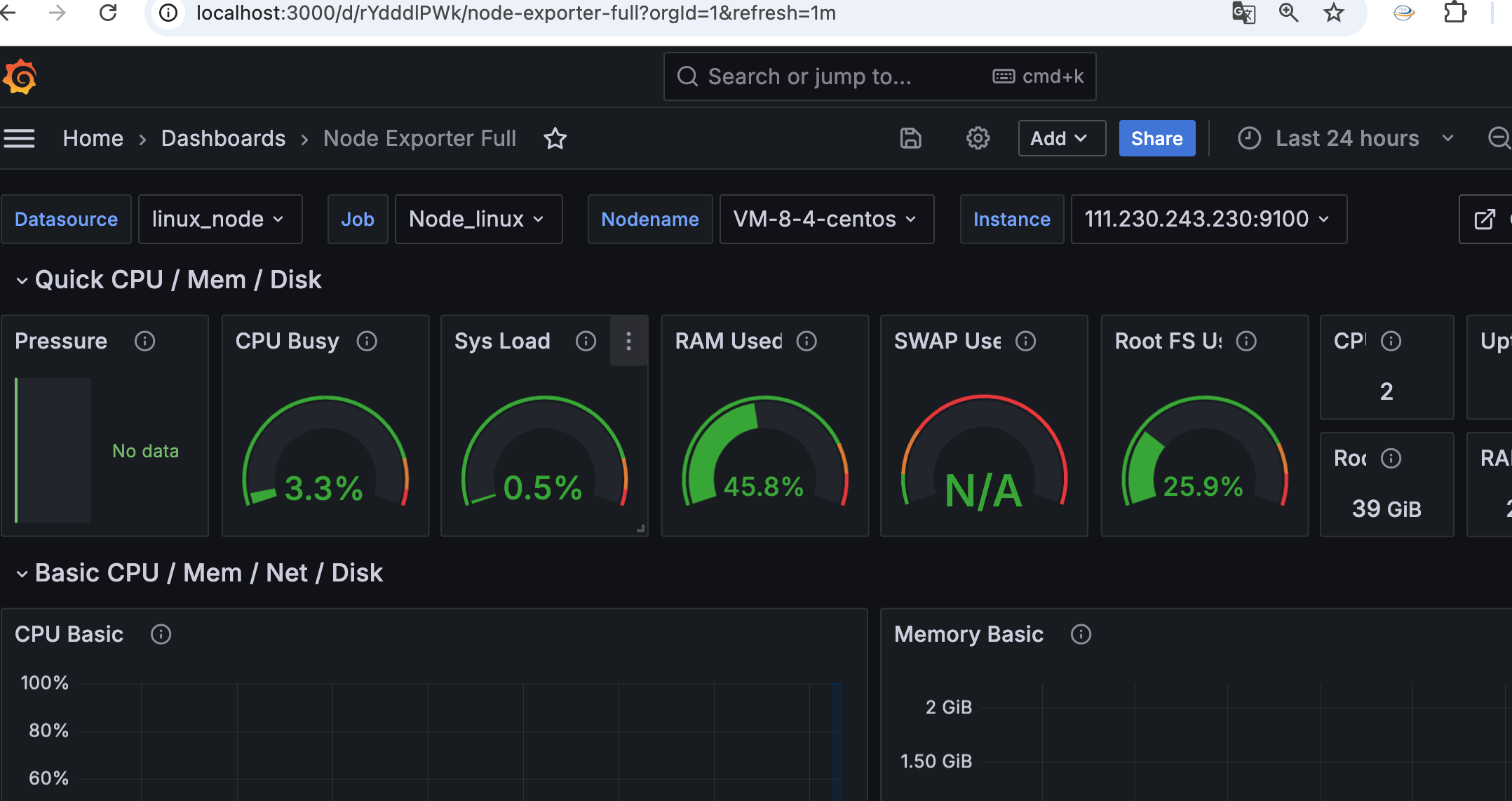Click the save dashboard icon
This screenshot has height=801, width=1512.
910,138
